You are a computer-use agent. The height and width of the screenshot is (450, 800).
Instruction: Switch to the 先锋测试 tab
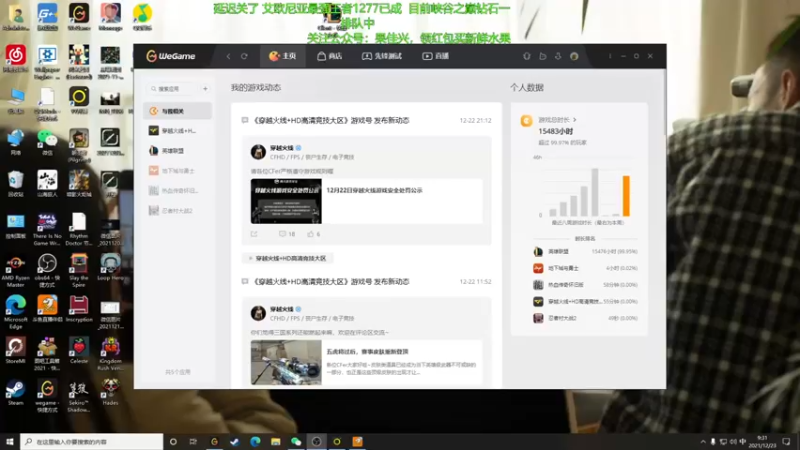pyautogui.click(x=382, y=56)
